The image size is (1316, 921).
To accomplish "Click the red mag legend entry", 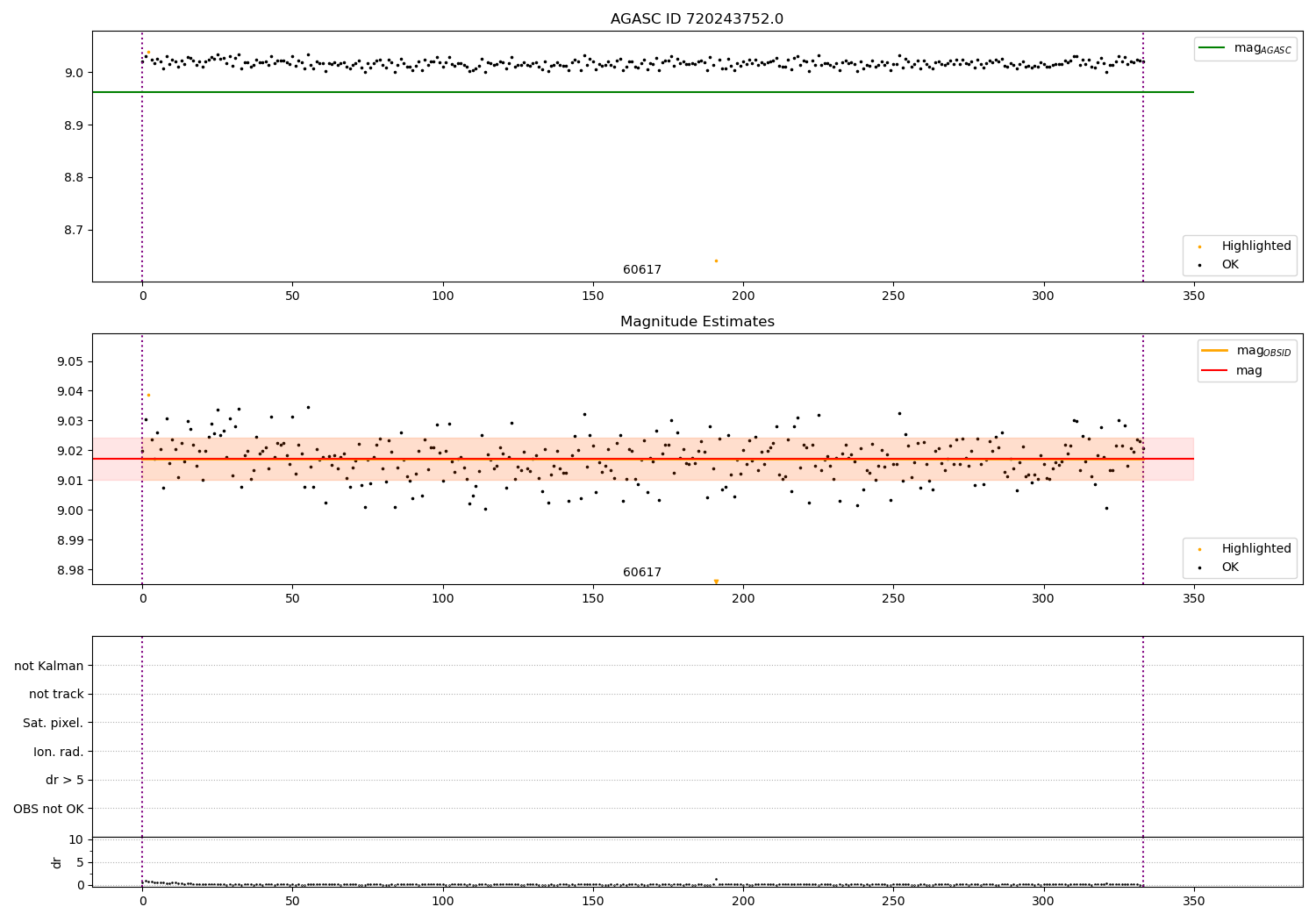I will (1232, 370).
